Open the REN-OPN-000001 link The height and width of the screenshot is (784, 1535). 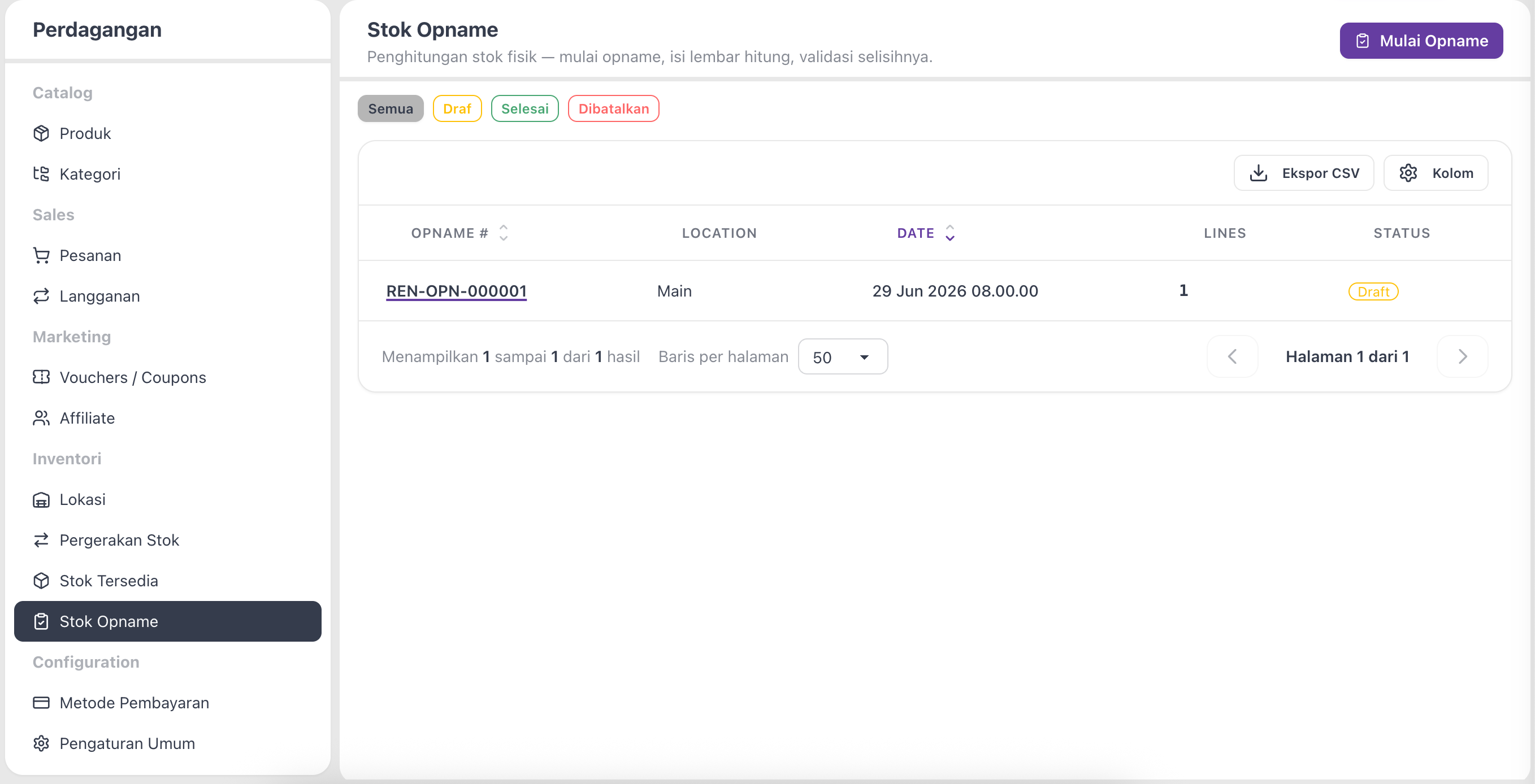click(x=457, y=291)
